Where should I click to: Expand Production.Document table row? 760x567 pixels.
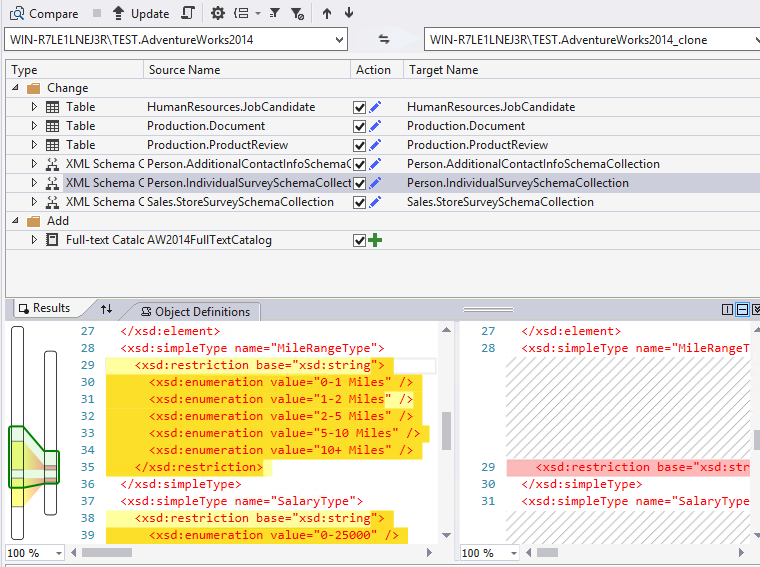[34, 126]
